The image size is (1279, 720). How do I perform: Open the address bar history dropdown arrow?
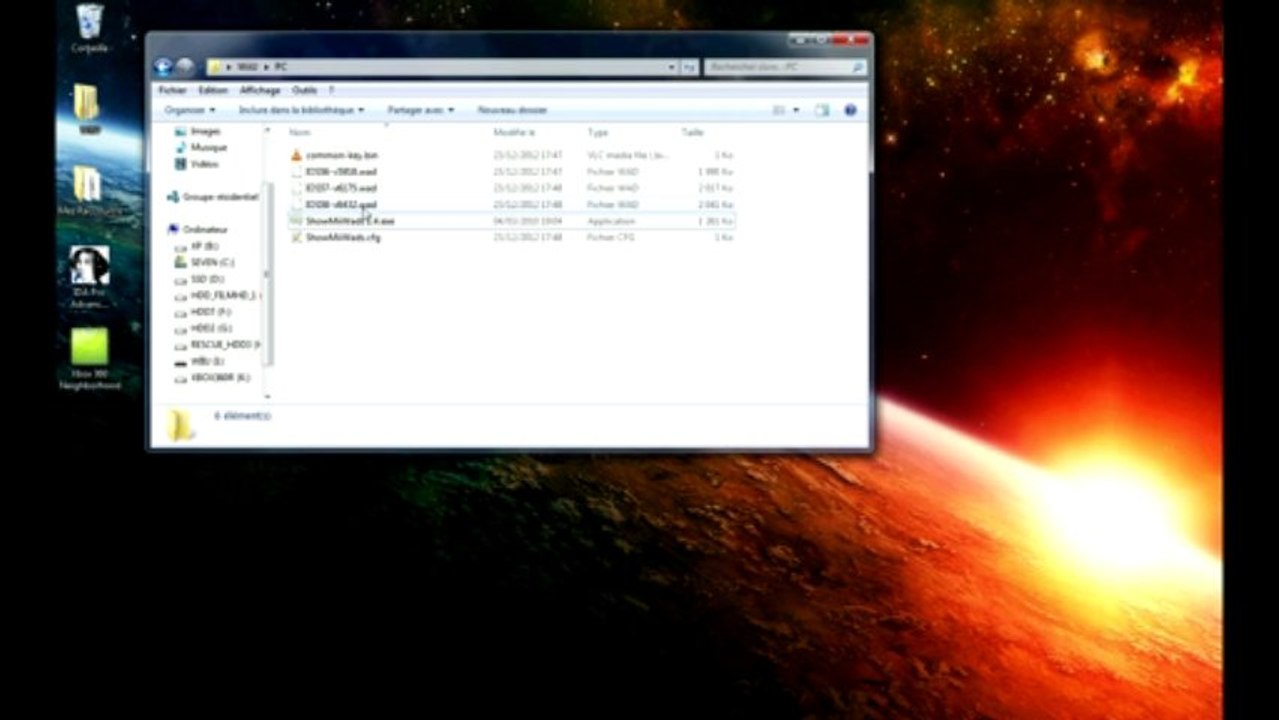(672, 67)
